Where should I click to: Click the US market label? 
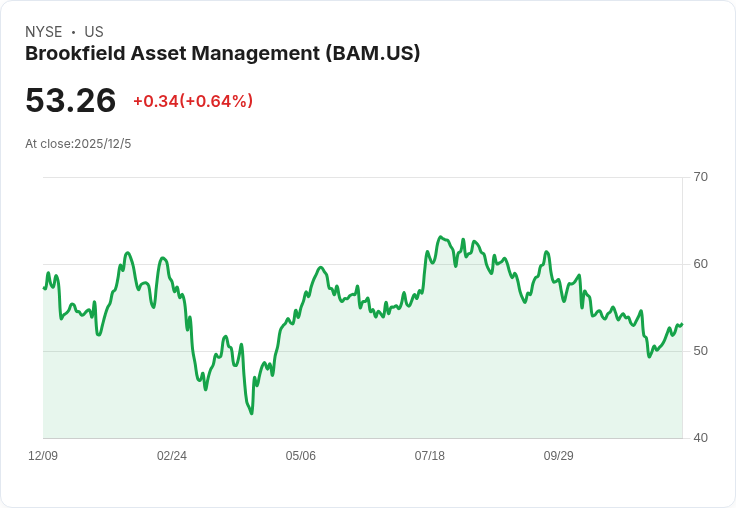click(x=94, y=32)
